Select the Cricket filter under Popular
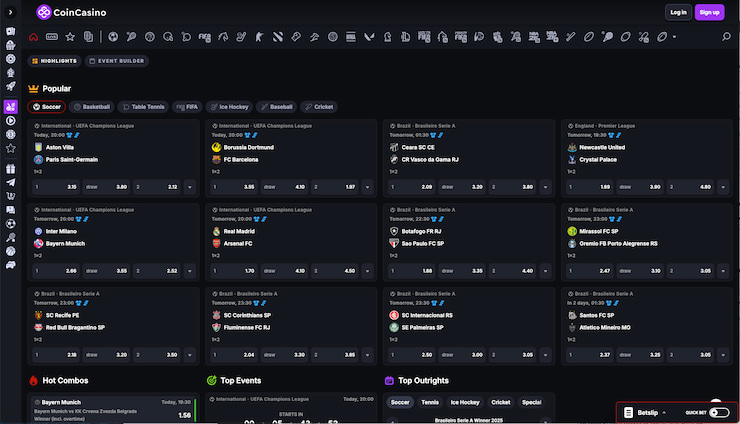Image resolution: width=740 pixels, height=424 pixels. [319, 107]
